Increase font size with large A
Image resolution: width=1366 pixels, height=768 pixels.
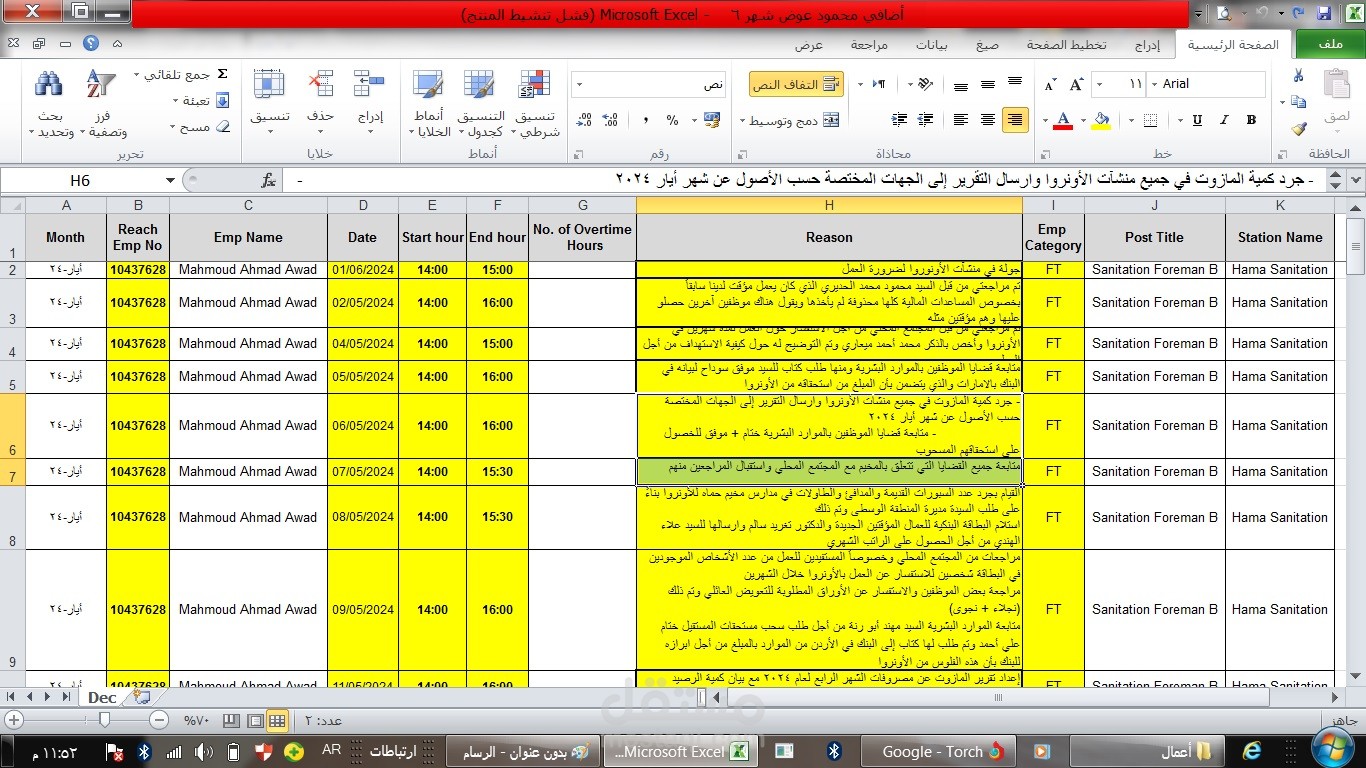1076,84
